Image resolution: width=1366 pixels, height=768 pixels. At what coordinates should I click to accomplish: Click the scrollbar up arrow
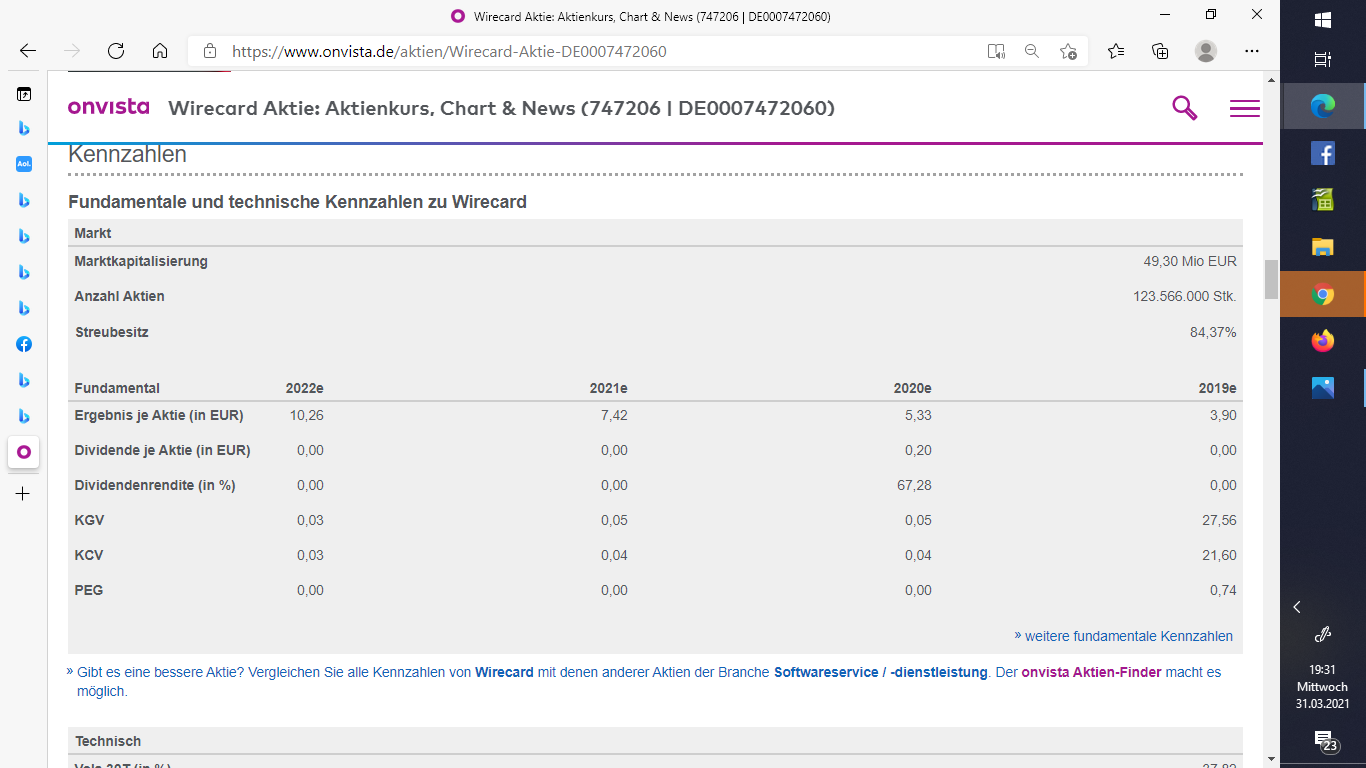1271,79
